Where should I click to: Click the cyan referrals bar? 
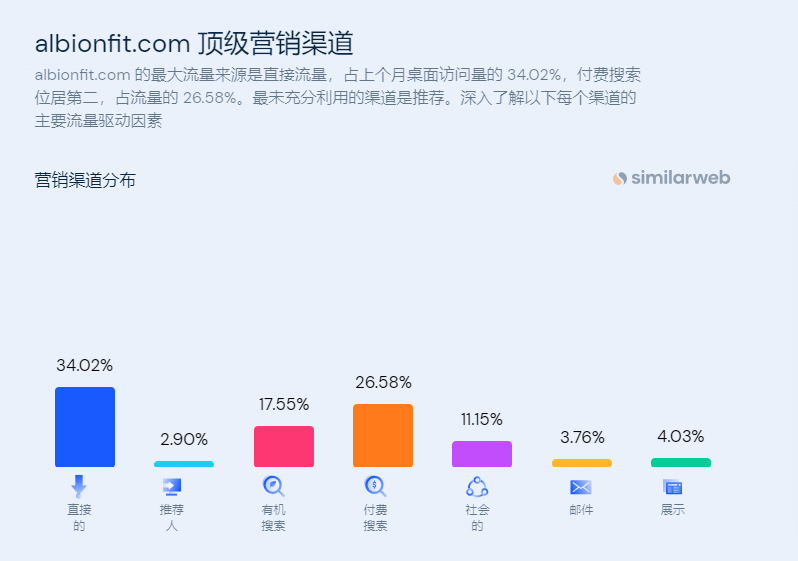(184, 464)
